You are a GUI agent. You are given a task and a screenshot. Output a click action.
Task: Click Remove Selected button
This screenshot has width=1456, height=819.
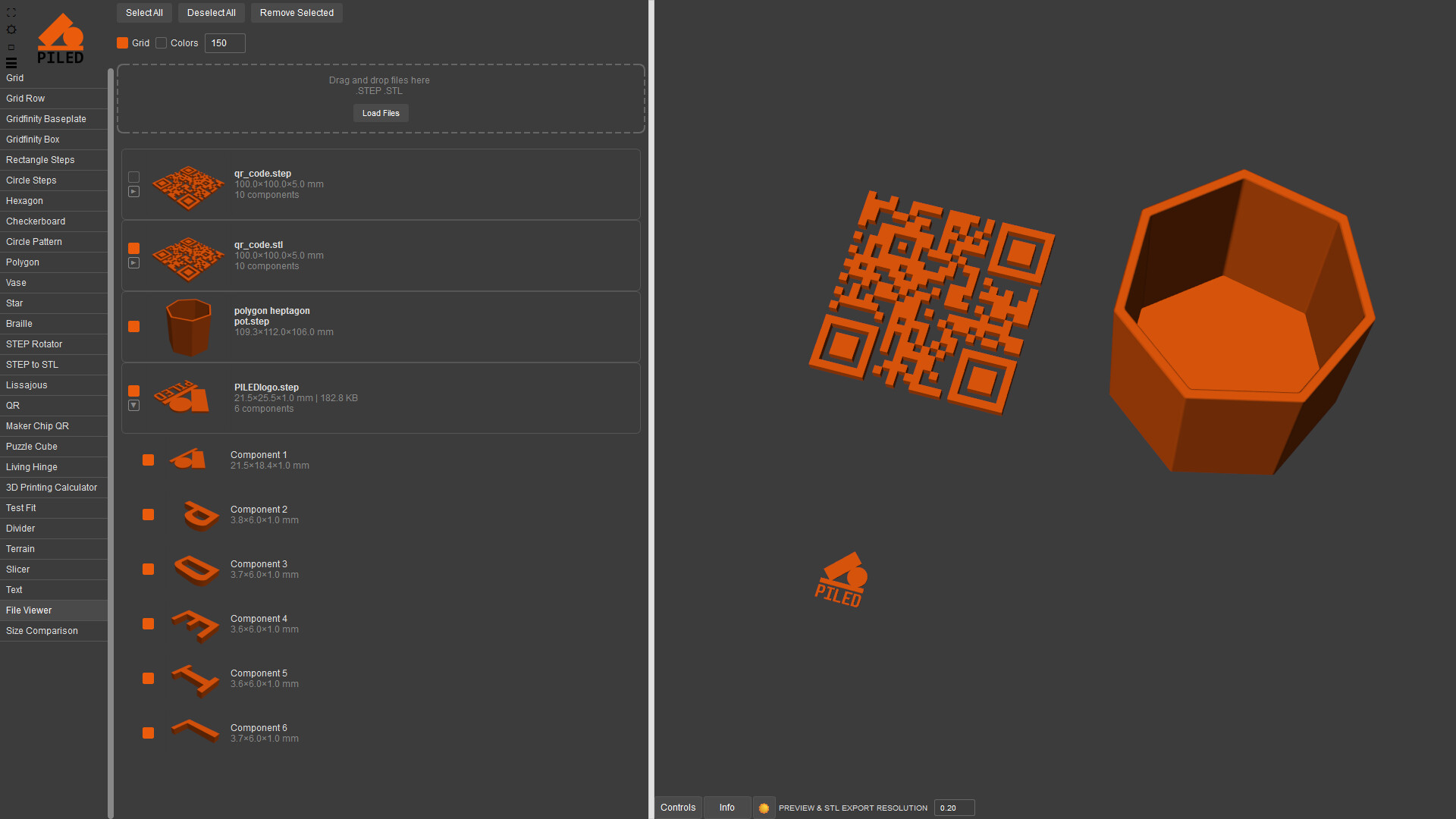pyautogui.click(x=297, y=13)
